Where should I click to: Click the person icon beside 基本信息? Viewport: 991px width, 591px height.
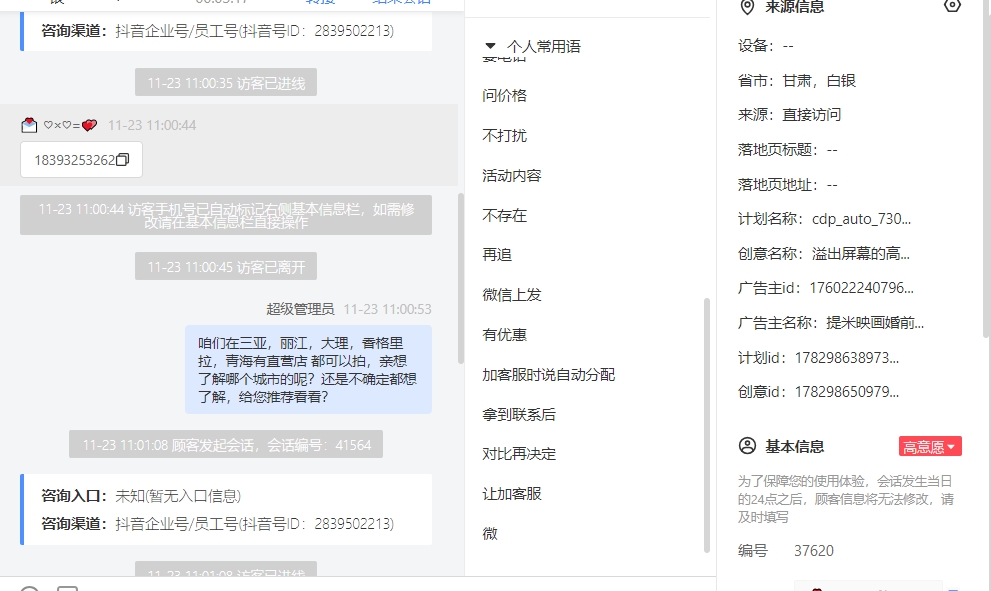[x=747, y=446]
